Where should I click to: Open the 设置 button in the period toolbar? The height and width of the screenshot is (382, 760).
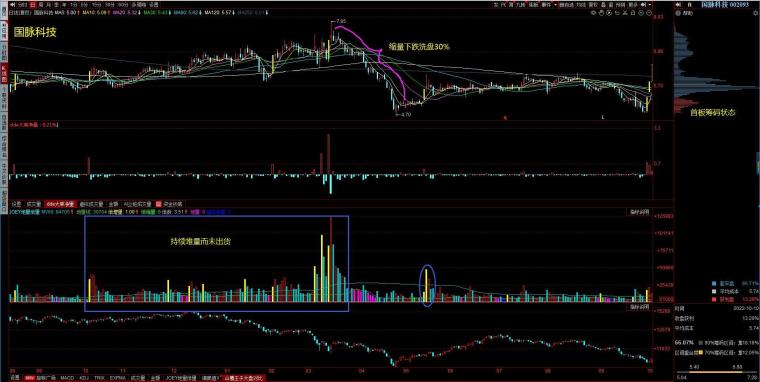pyautogui.click(x=153, y=5)
